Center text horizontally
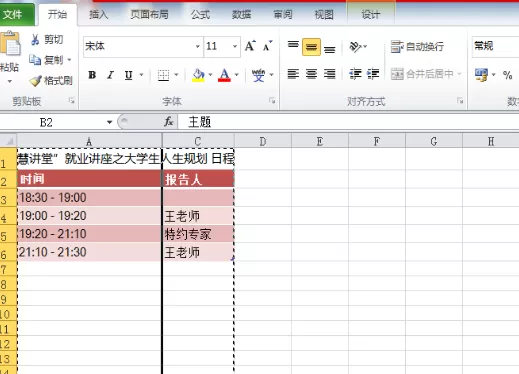 click(311, 74)
